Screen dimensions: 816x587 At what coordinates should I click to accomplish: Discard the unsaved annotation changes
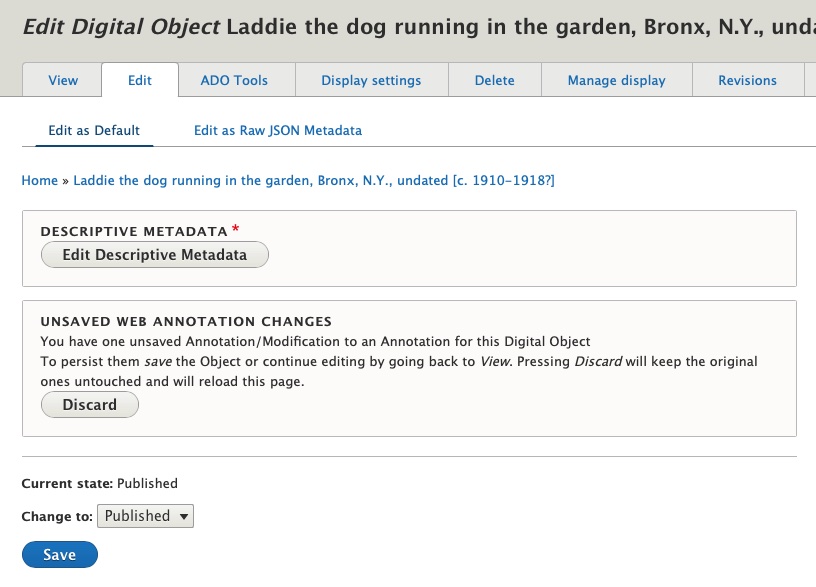90,405
